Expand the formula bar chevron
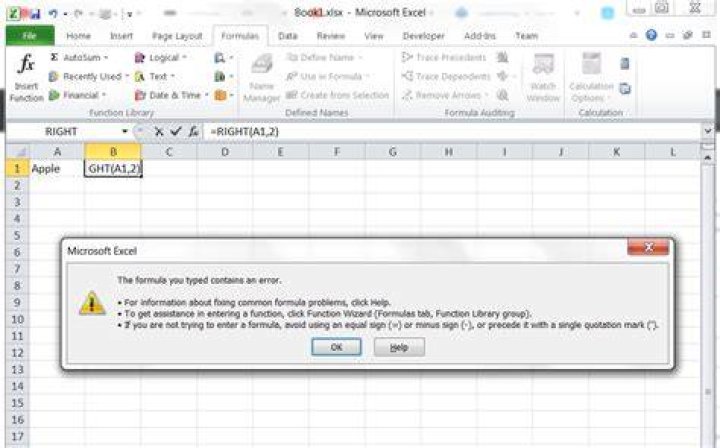The height and width of the screenshot is (448, 720). (x=708, y=131)
